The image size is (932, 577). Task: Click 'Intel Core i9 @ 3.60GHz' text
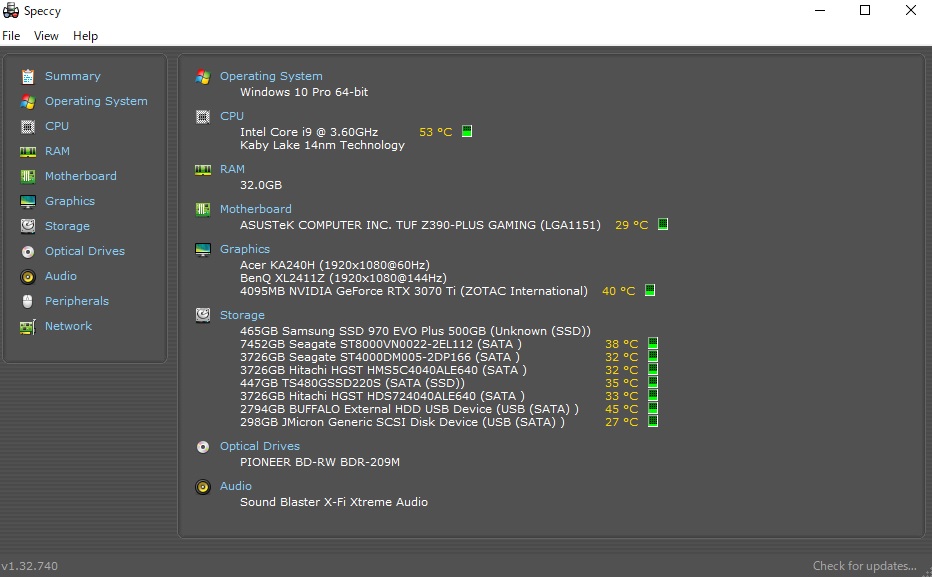(x=308, y=132)
